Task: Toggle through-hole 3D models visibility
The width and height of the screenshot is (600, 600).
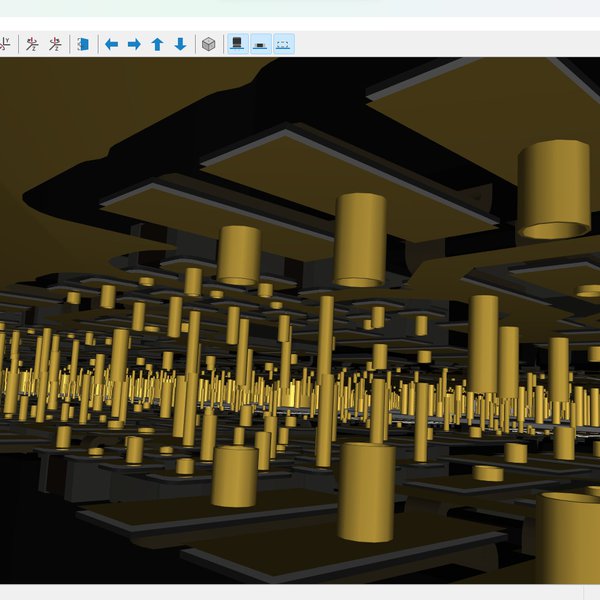Action: pos(237,44)
